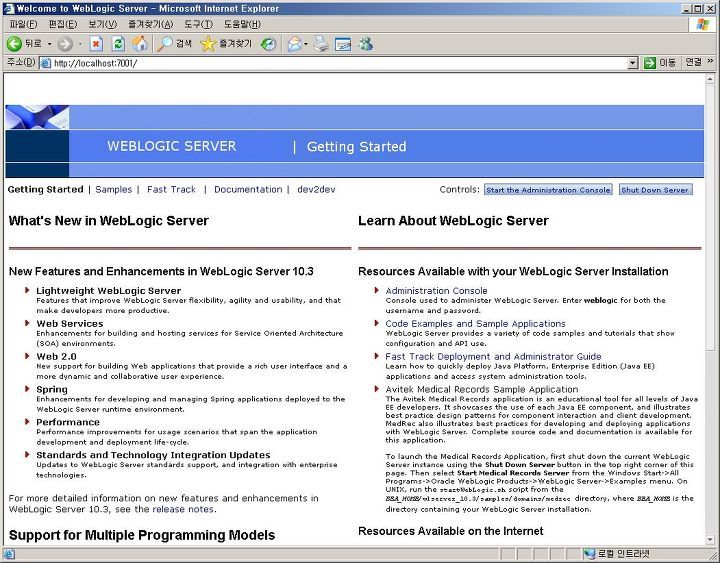Click the Messenger icon

[366, 44]
